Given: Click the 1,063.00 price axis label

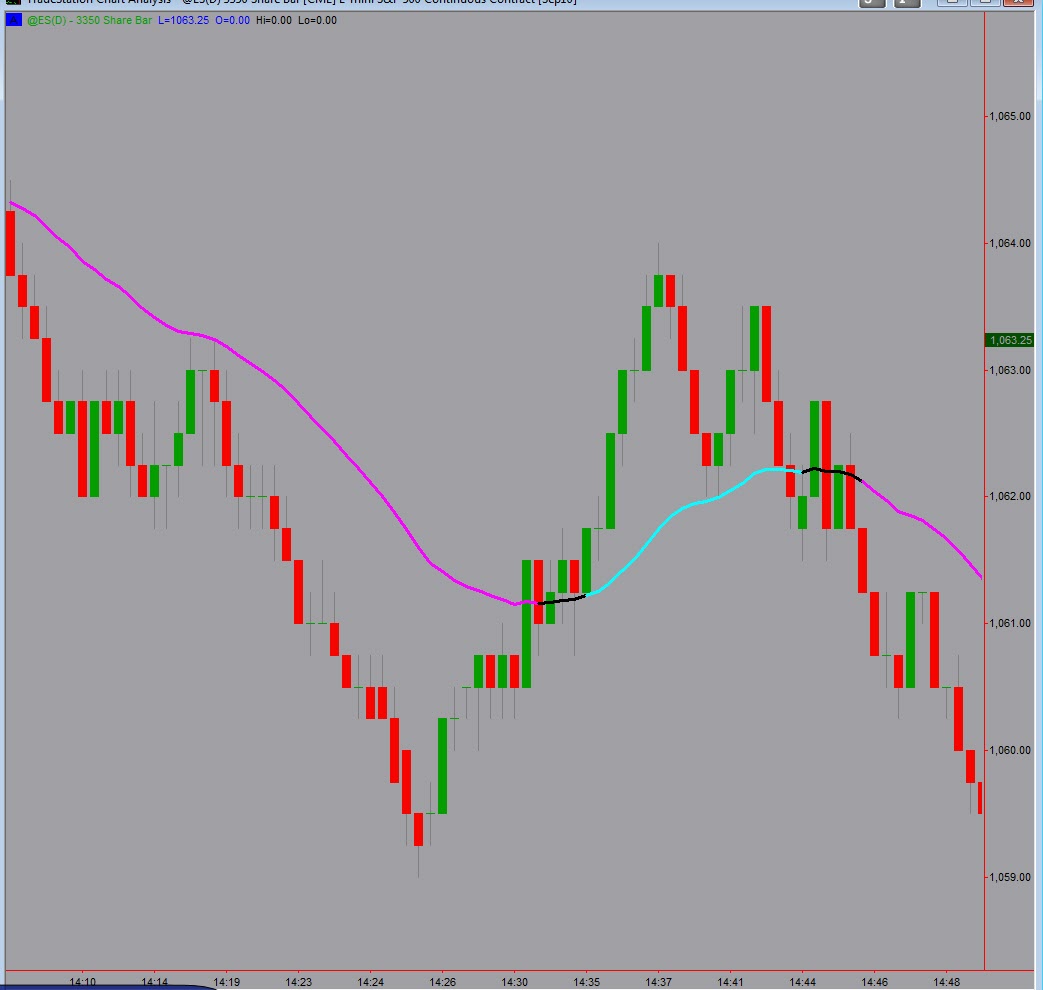Looking at the screenshot, I should click(1010, 370).
